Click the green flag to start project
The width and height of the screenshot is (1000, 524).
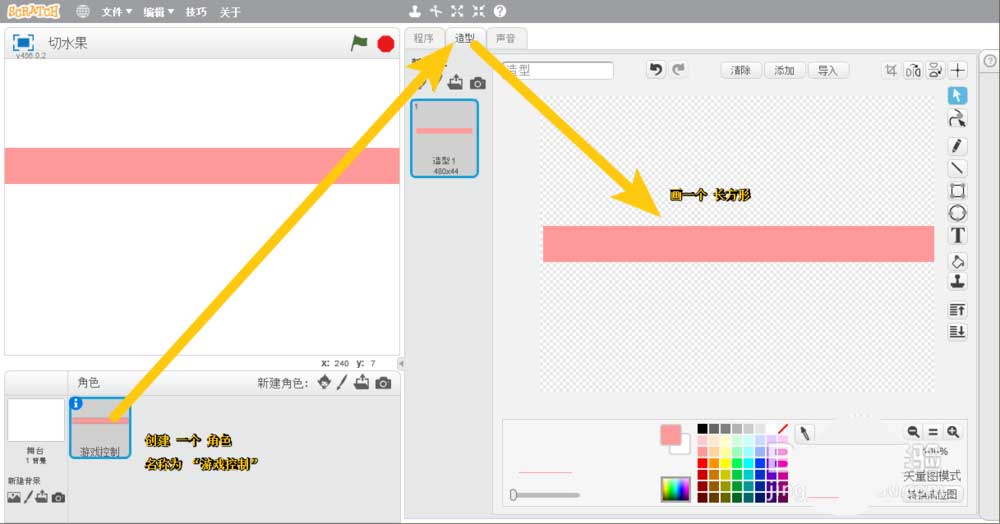[359, 43]
